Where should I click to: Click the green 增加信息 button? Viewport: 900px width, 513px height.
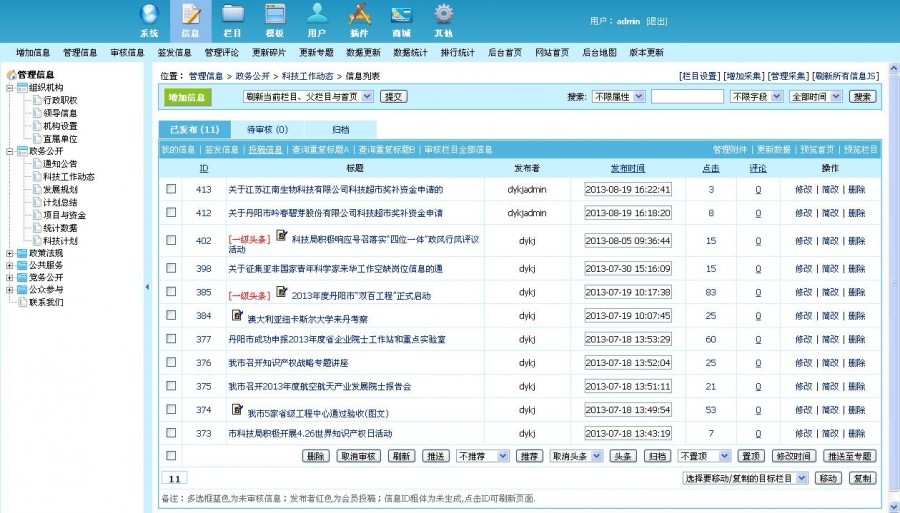tap(187, 98)
